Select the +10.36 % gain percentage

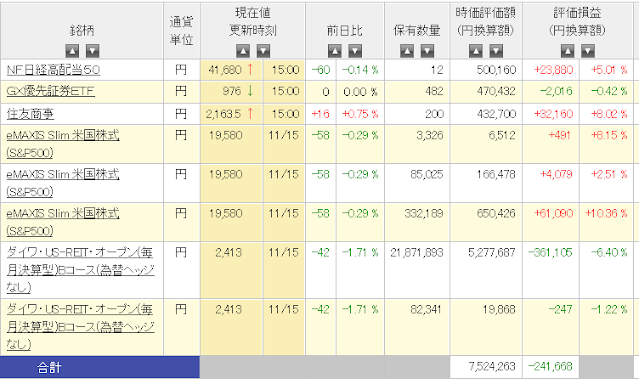pos(606,214)
